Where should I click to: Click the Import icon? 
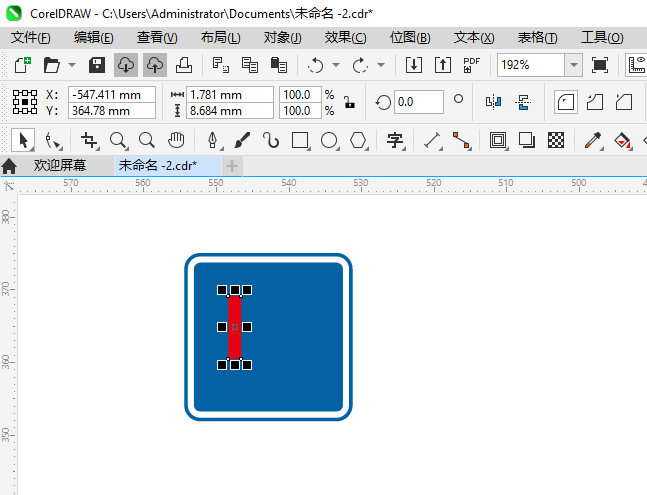click(414, 65)
